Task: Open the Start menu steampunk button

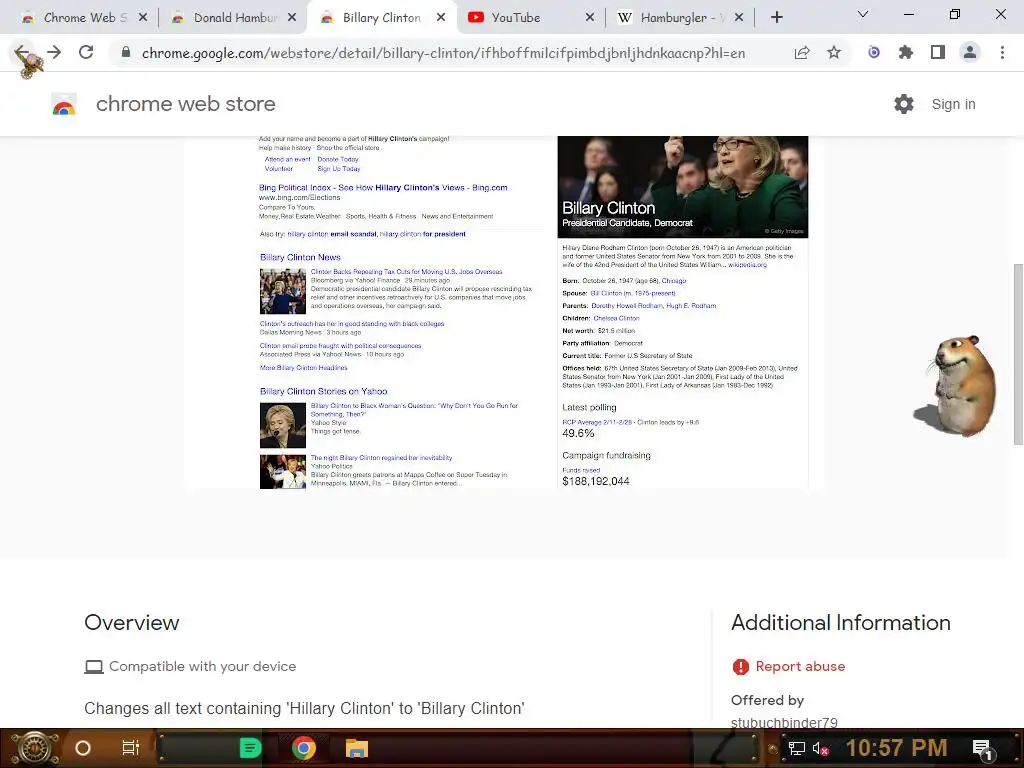Action: coord(34,748)
